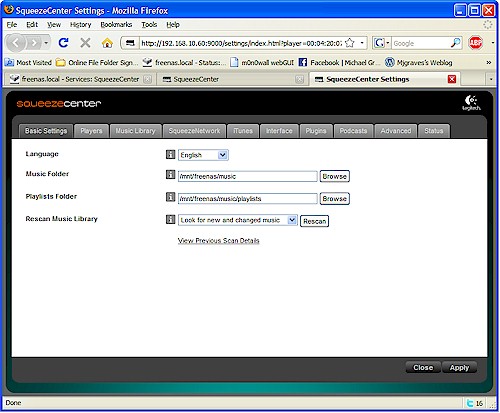Switch to the Players settings tab
The image size is (500, 413).
[x=91, y=131]
